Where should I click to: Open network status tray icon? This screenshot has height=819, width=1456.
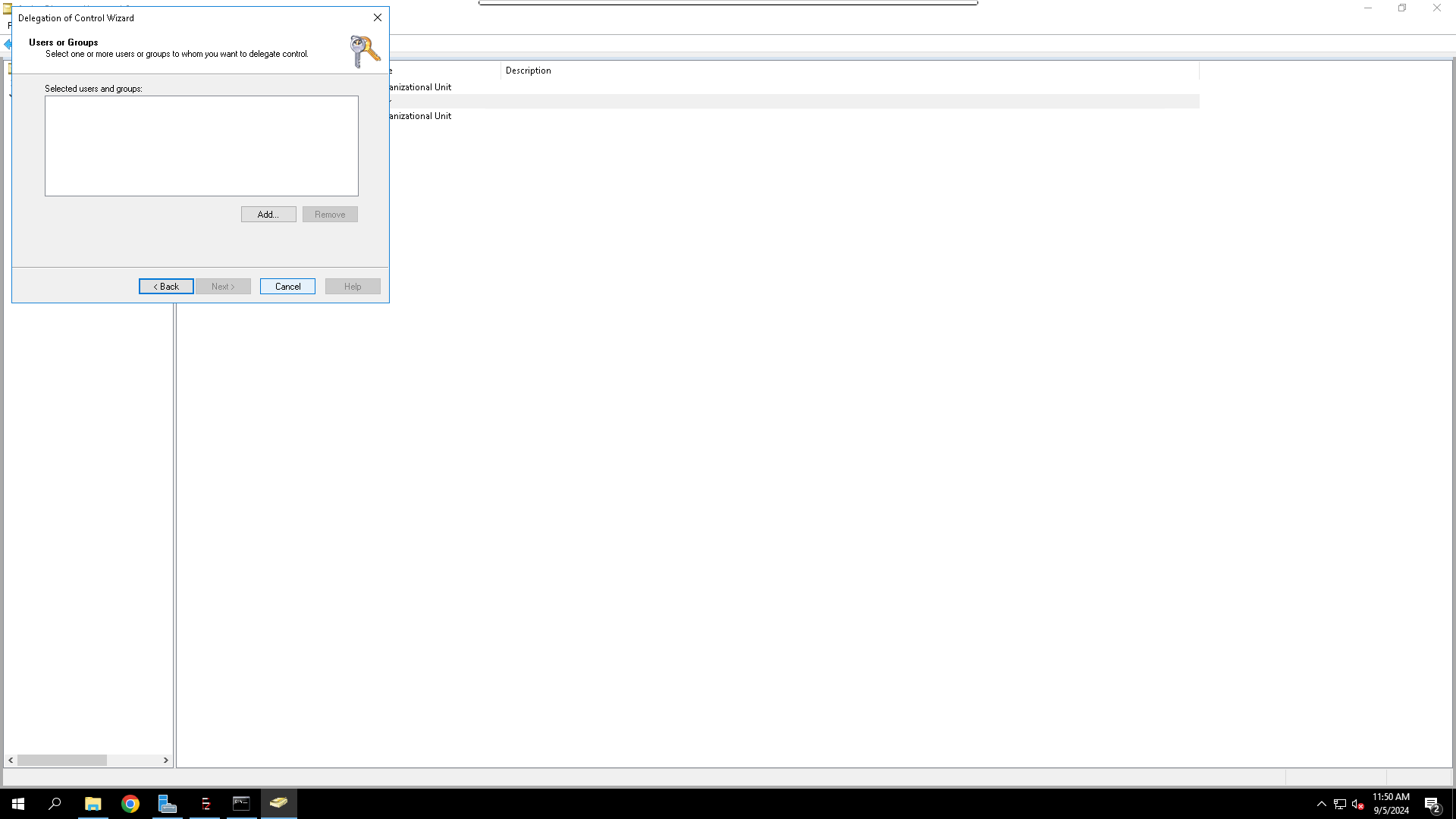tap(1340, 804)
